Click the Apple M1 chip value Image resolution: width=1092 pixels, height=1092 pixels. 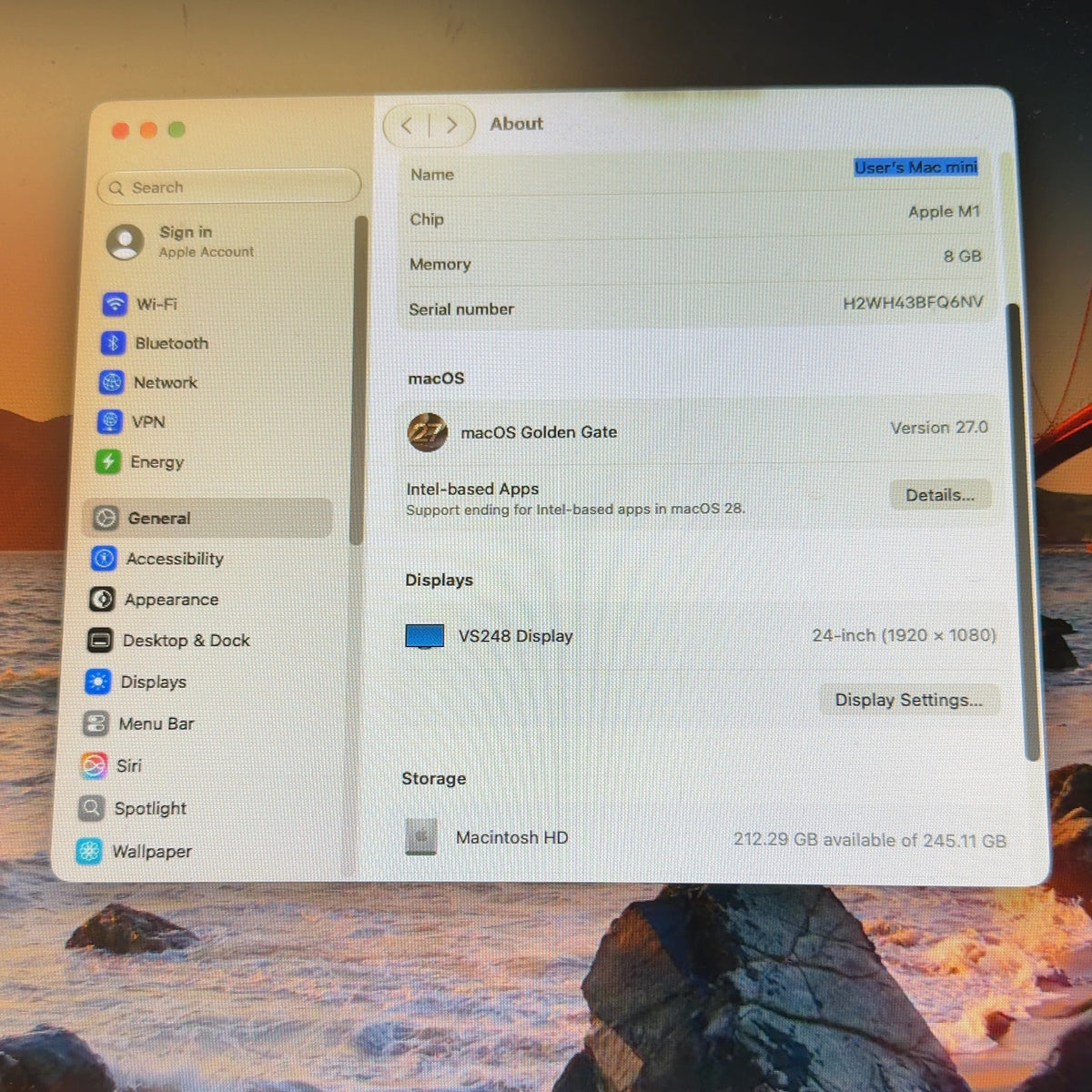(x=945, y=212)
